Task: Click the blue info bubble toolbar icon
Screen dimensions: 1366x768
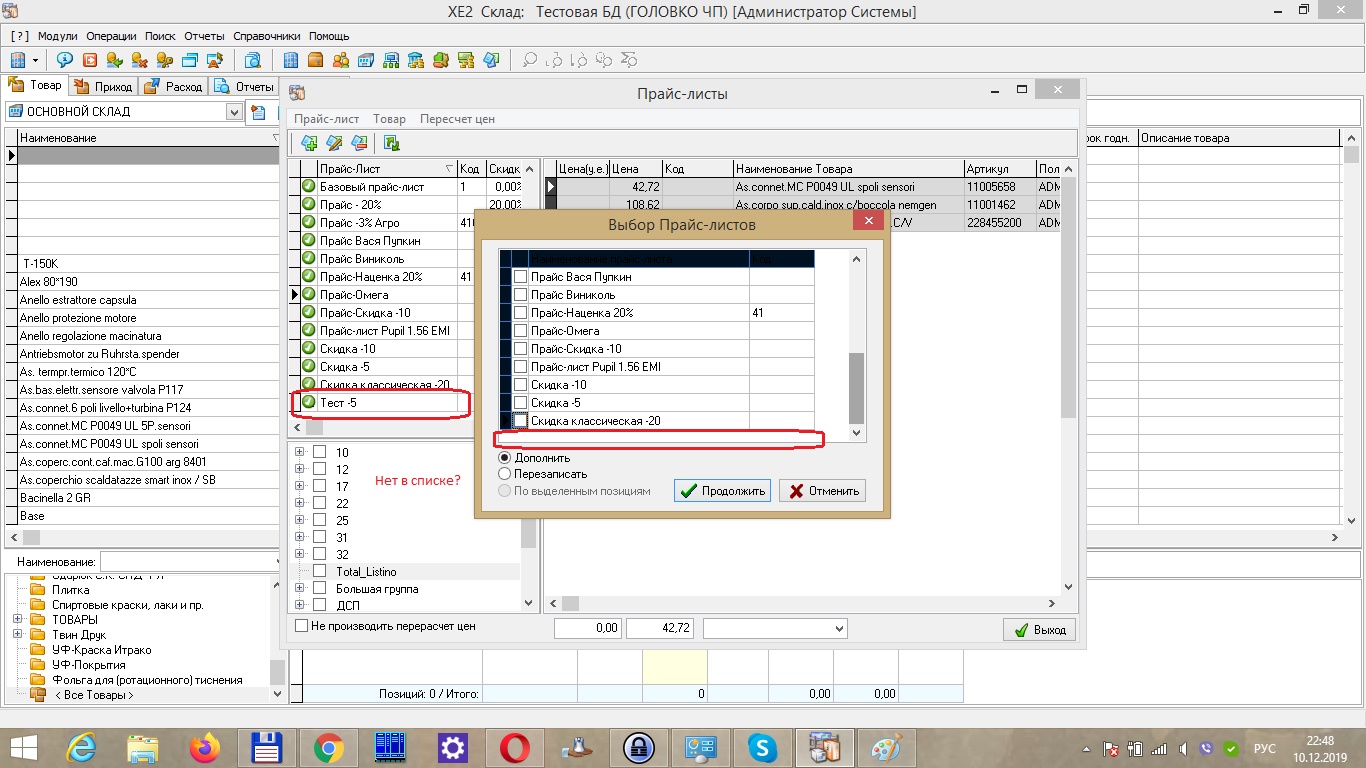Action: tap(65, 60)
